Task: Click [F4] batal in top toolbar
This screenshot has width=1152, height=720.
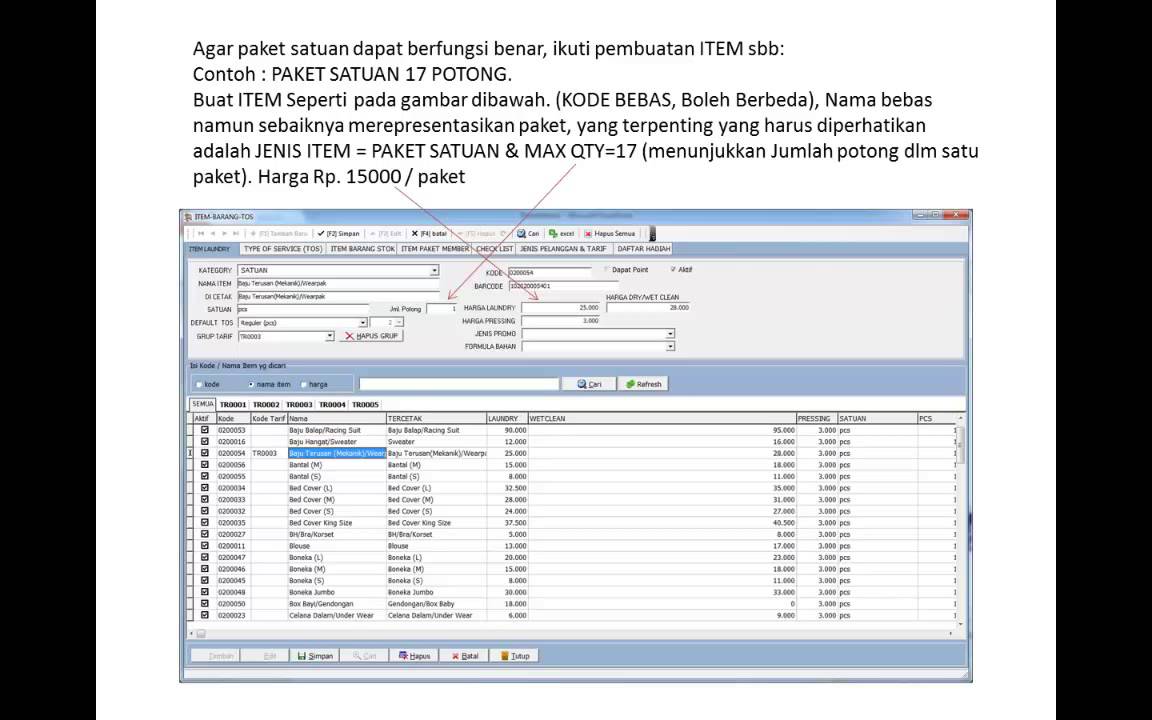Action: (429, 234)
